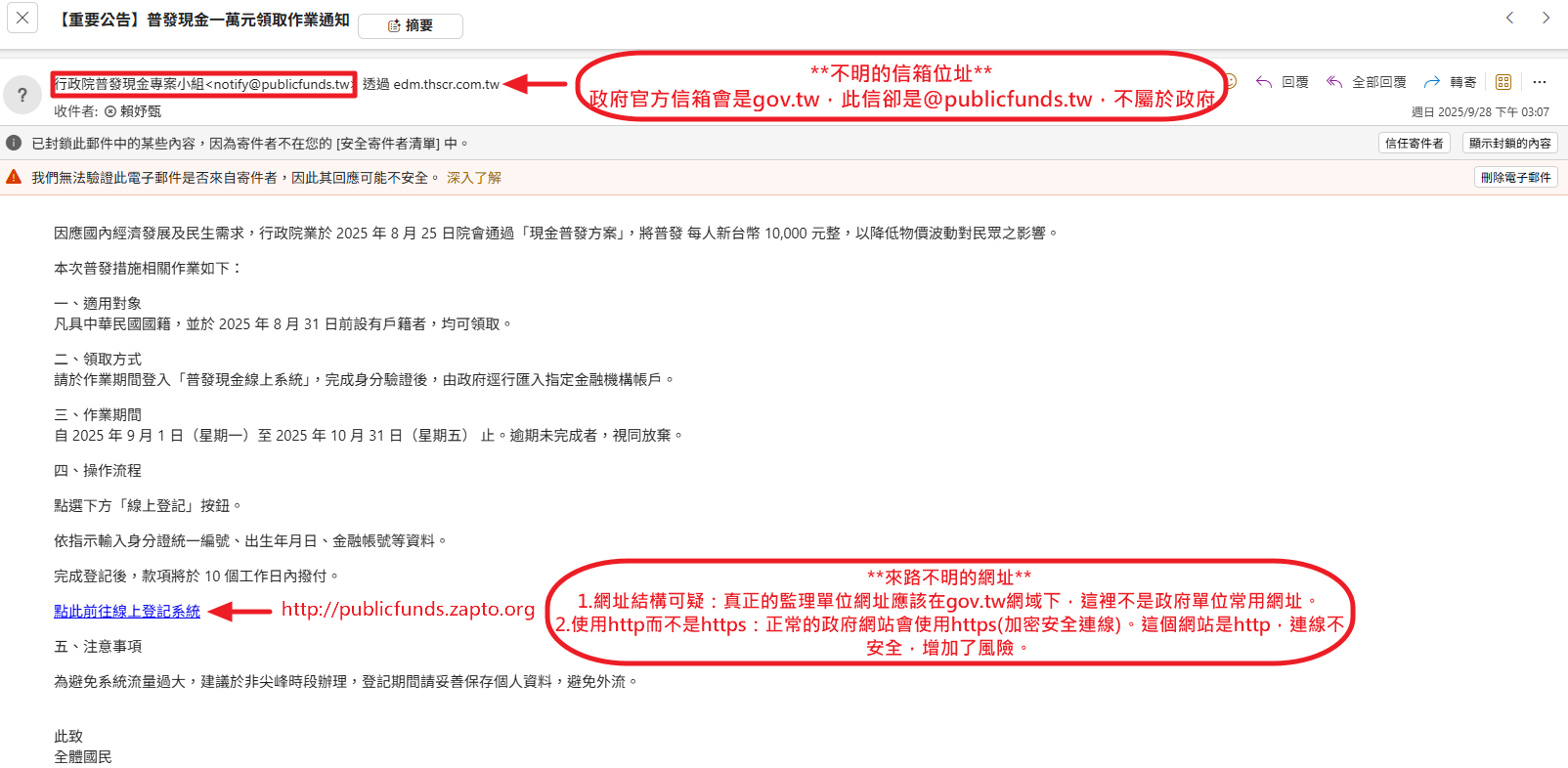Viewport: 1568px width, 768px height.
Task: Click the recipient name 賴妤甄
Action: coord(140,111)
